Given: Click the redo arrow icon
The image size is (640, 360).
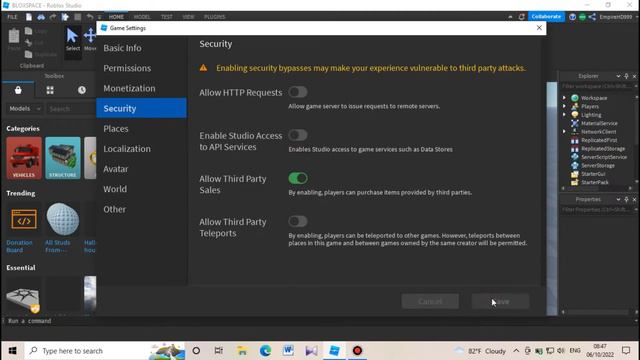Looking at the screenshot, I should [x=53, y=17].
